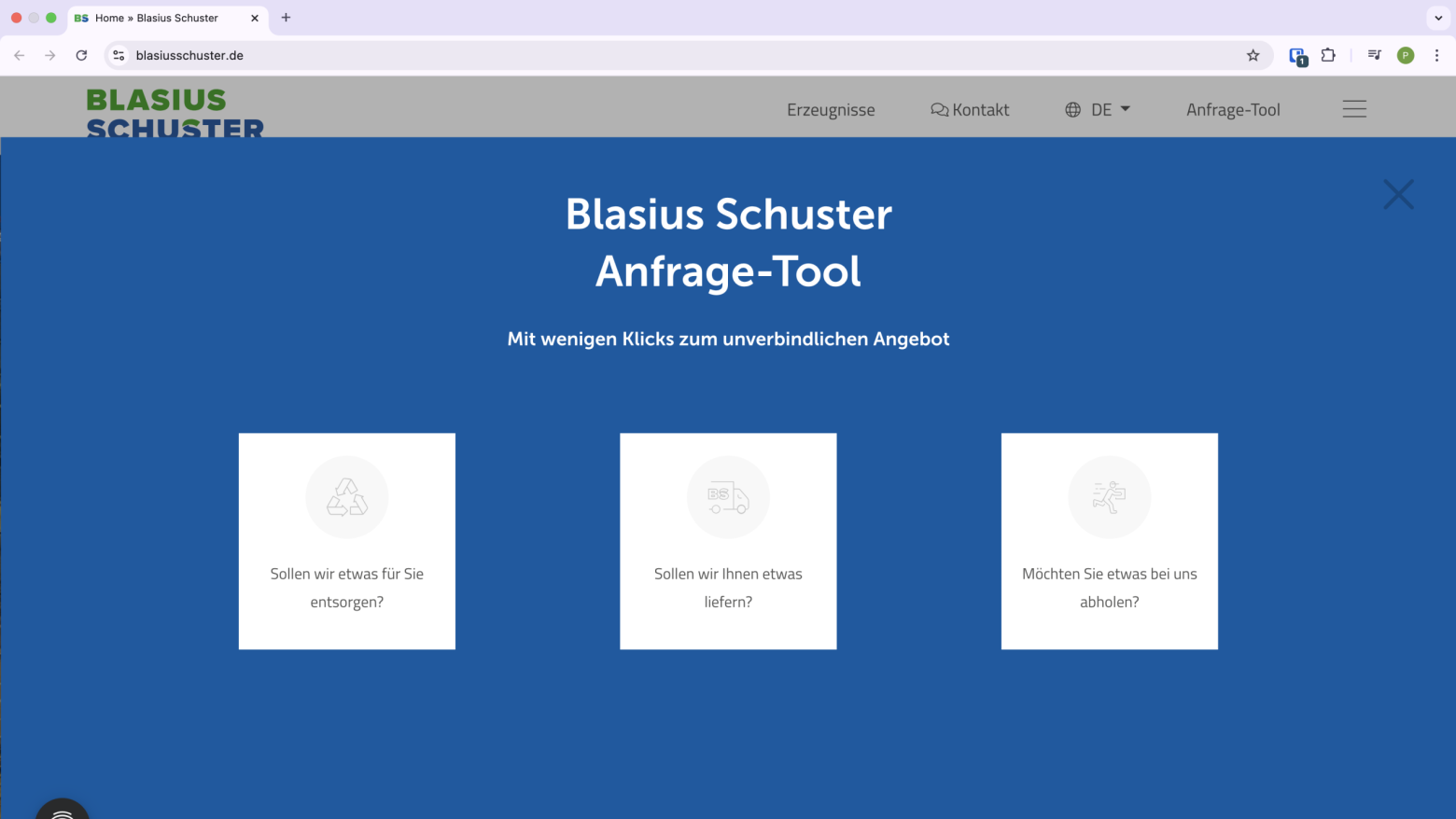Close the Anfrage-Tool overlay with the X
1456x819 pixels.
click(1398, 194)
